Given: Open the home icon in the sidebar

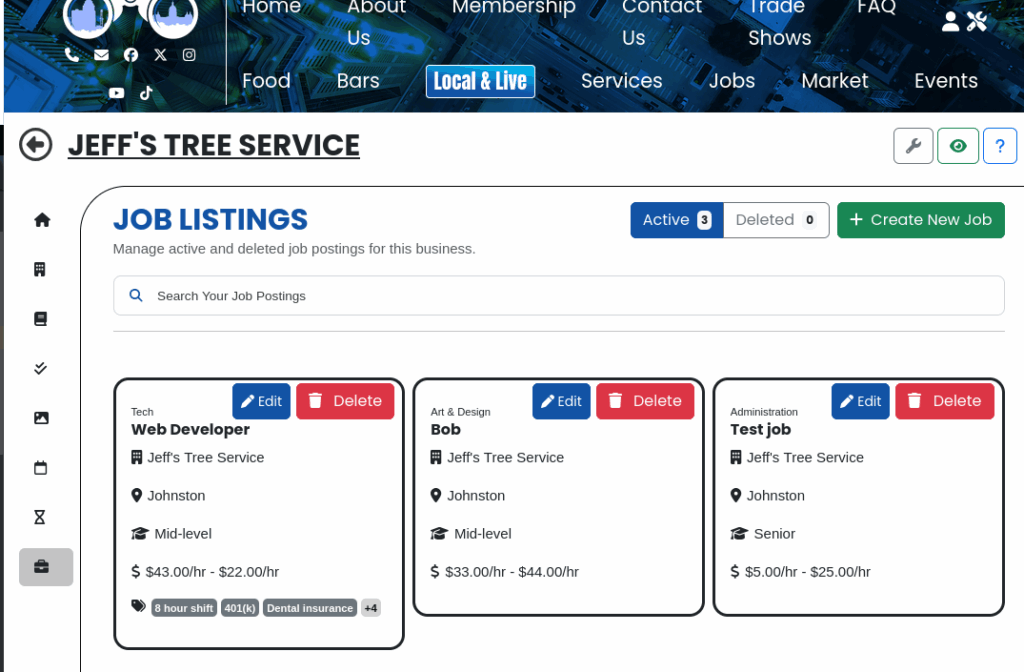Looking at the screenshot, I should coord(42,220).
